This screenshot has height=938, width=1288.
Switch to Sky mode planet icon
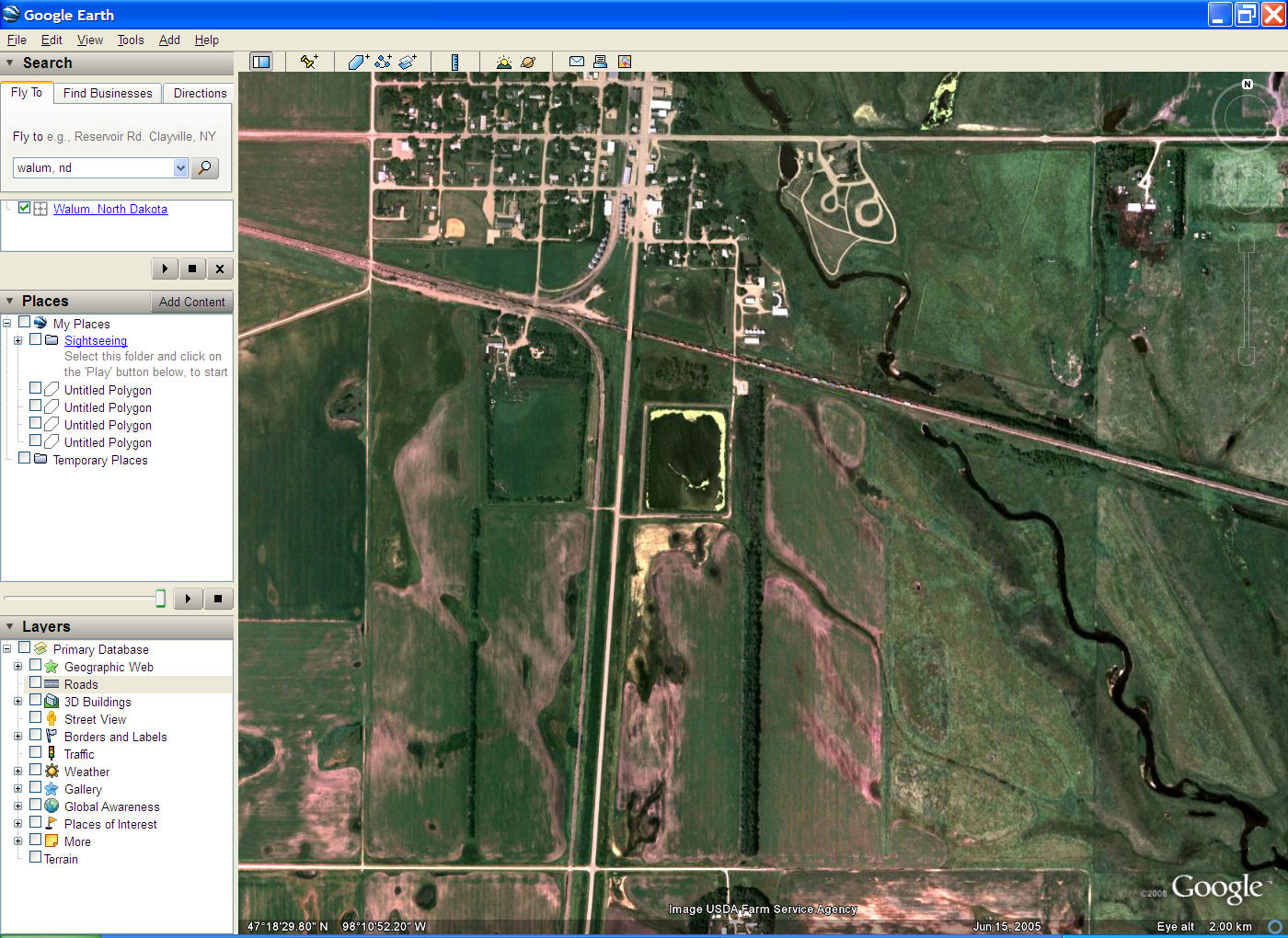point(528,62)
